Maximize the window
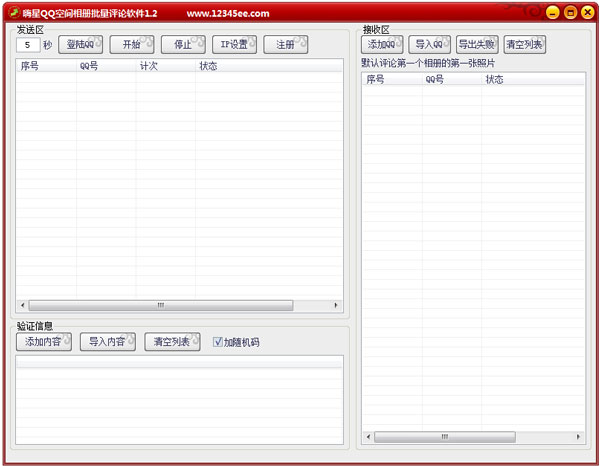600x466 pixels. coord(570,13)
